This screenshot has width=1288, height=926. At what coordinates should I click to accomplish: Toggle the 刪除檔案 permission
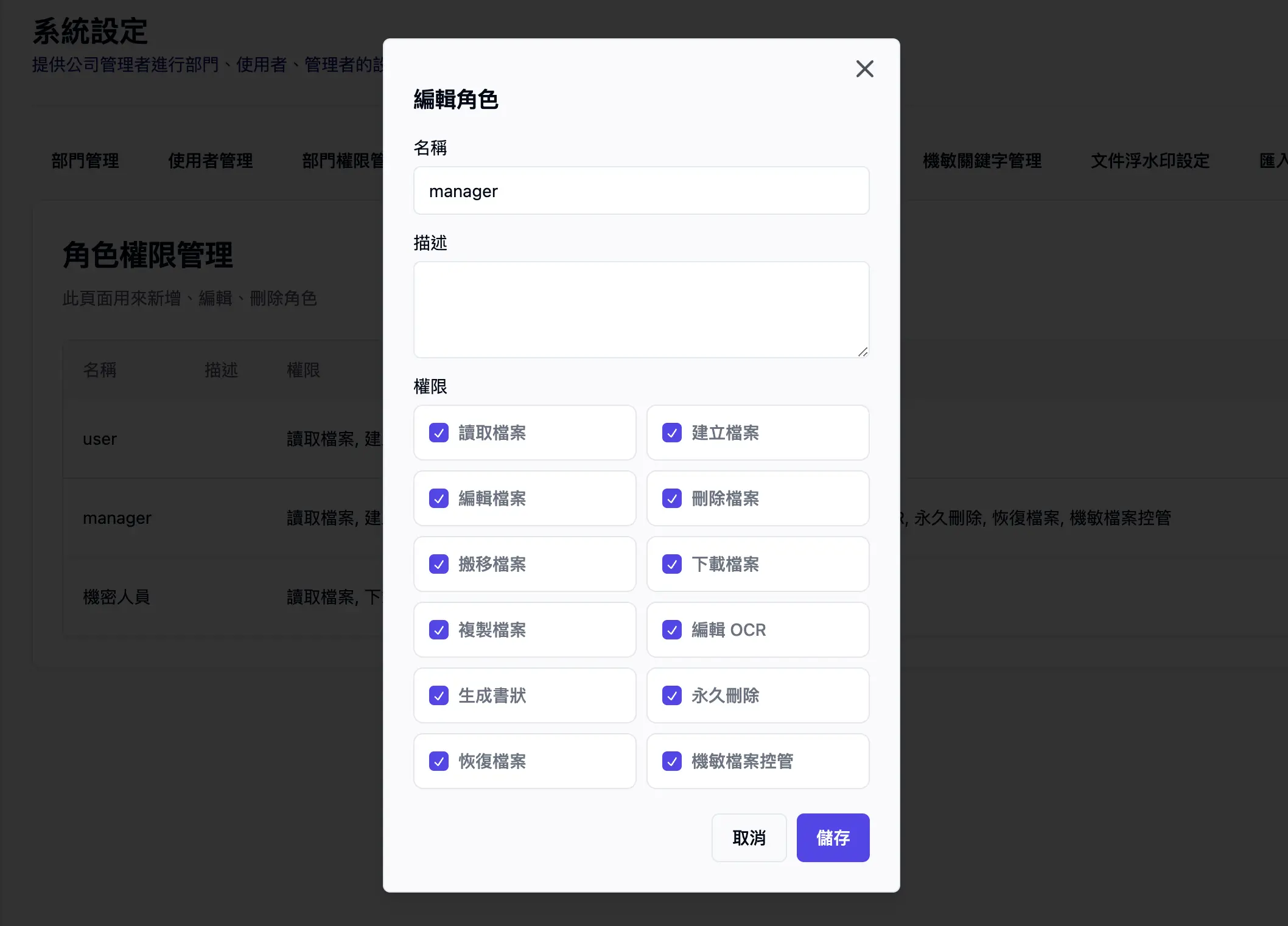click(672, 498)
